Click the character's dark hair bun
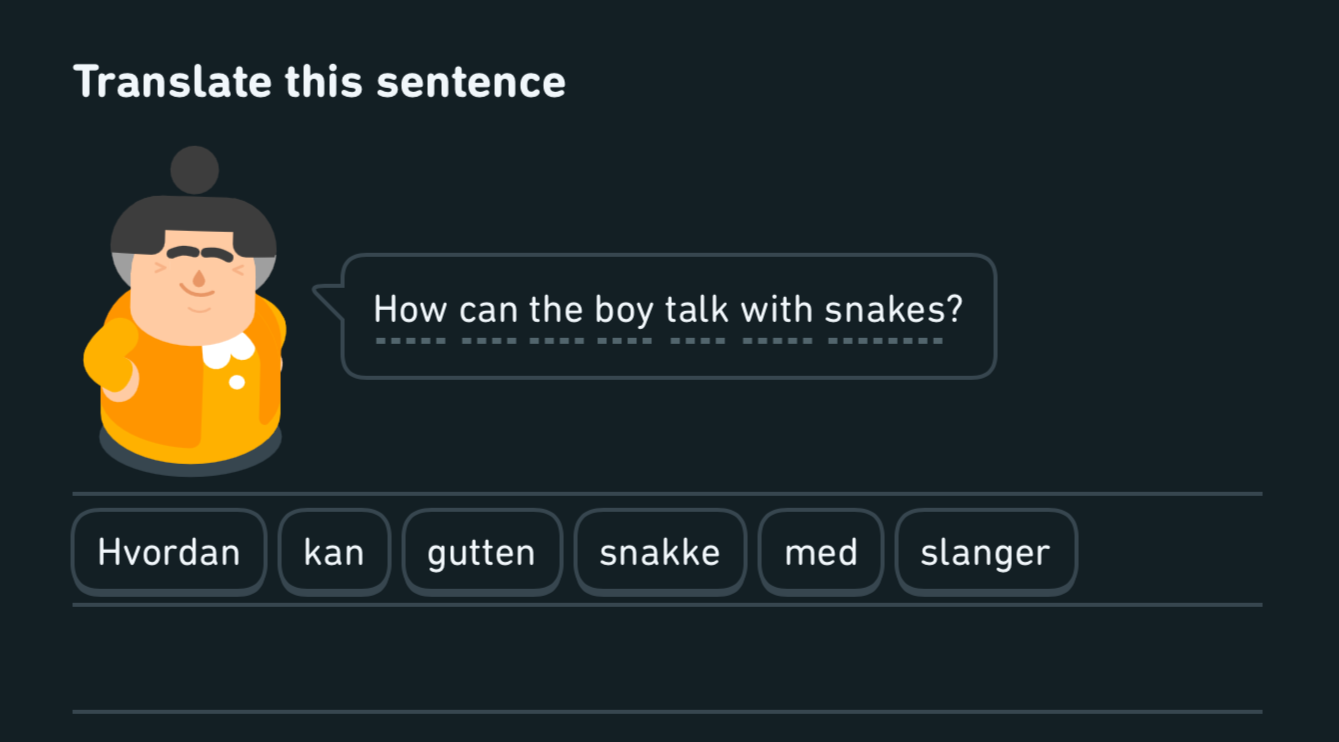This screenshot has width=1339, height=742. tap(194, 170)
